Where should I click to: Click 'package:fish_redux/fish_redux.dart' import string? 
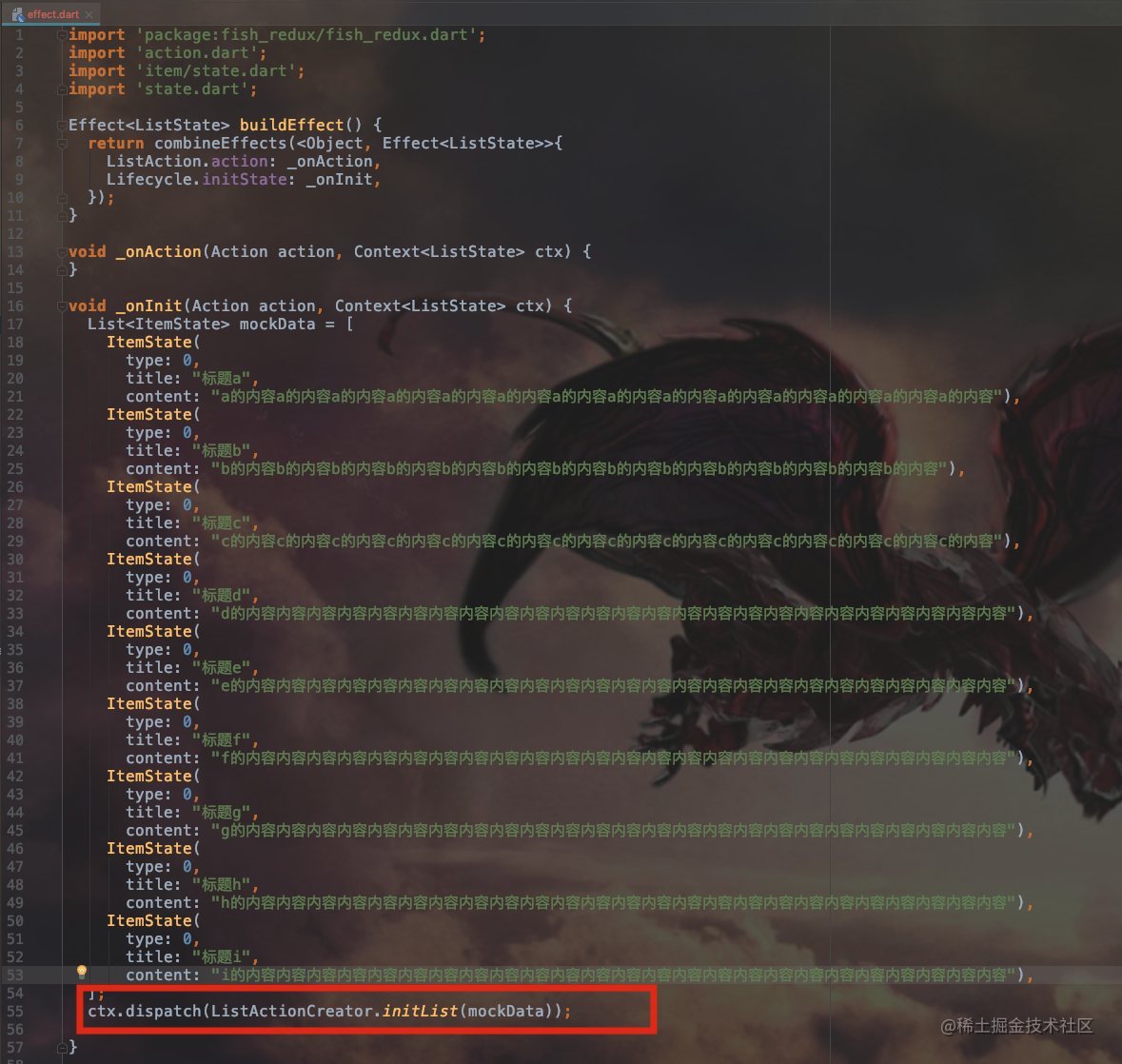pyautogui.click(x=306, y=35)
